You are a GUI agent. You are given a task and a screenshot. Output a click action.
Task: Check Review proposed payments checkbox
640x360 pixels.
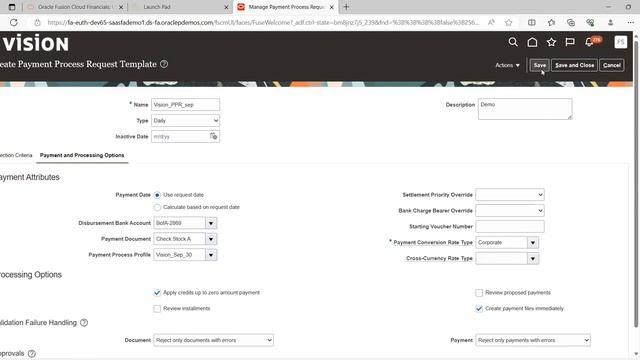coord(479,293)
